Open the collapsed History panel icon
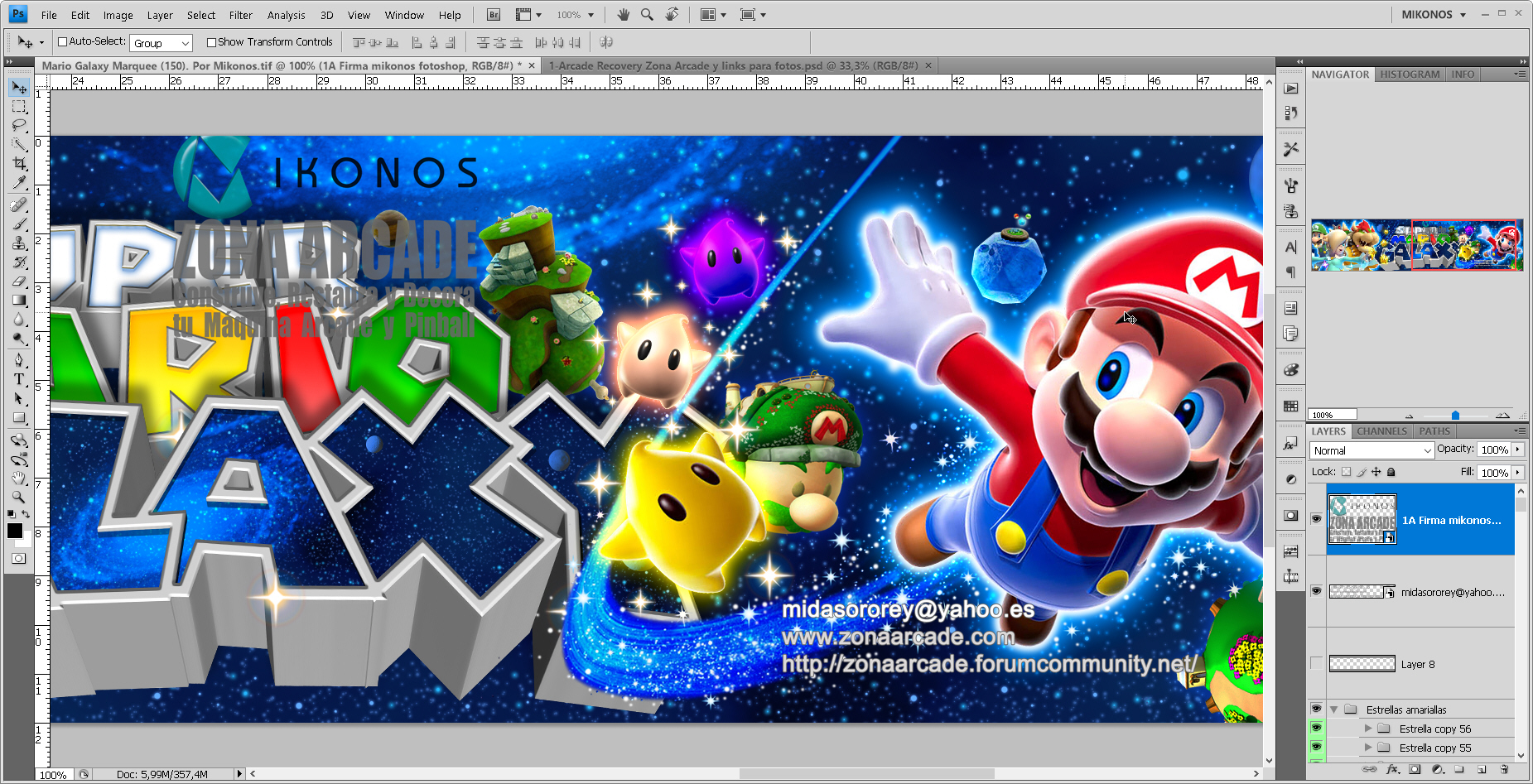 (1291, 113)
